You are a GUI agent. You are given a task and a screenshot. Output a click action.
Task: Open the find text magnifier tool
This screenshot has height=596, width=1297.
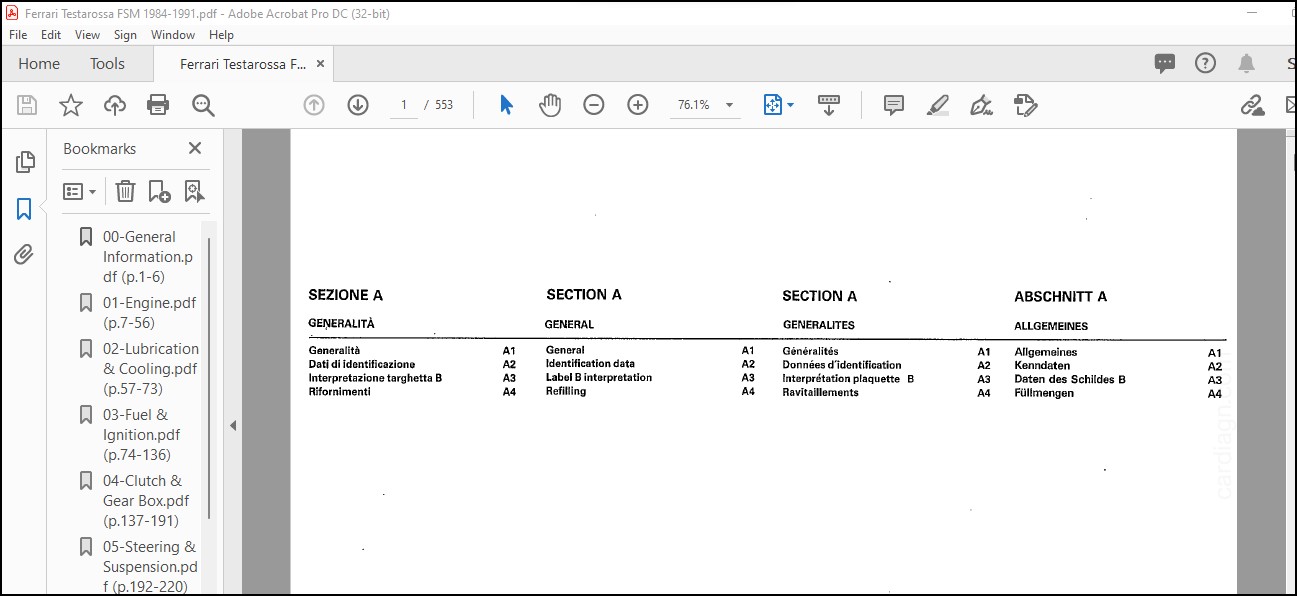[203, 105]
